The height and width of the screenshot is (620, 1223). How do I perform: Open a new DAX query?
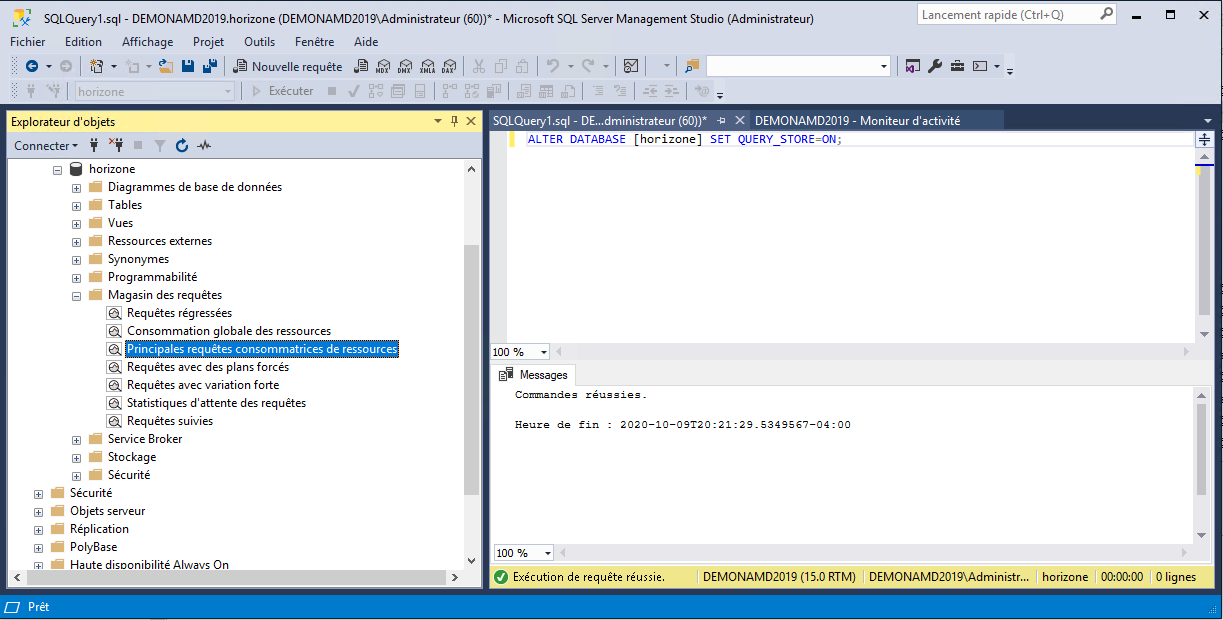click(449, 66)
